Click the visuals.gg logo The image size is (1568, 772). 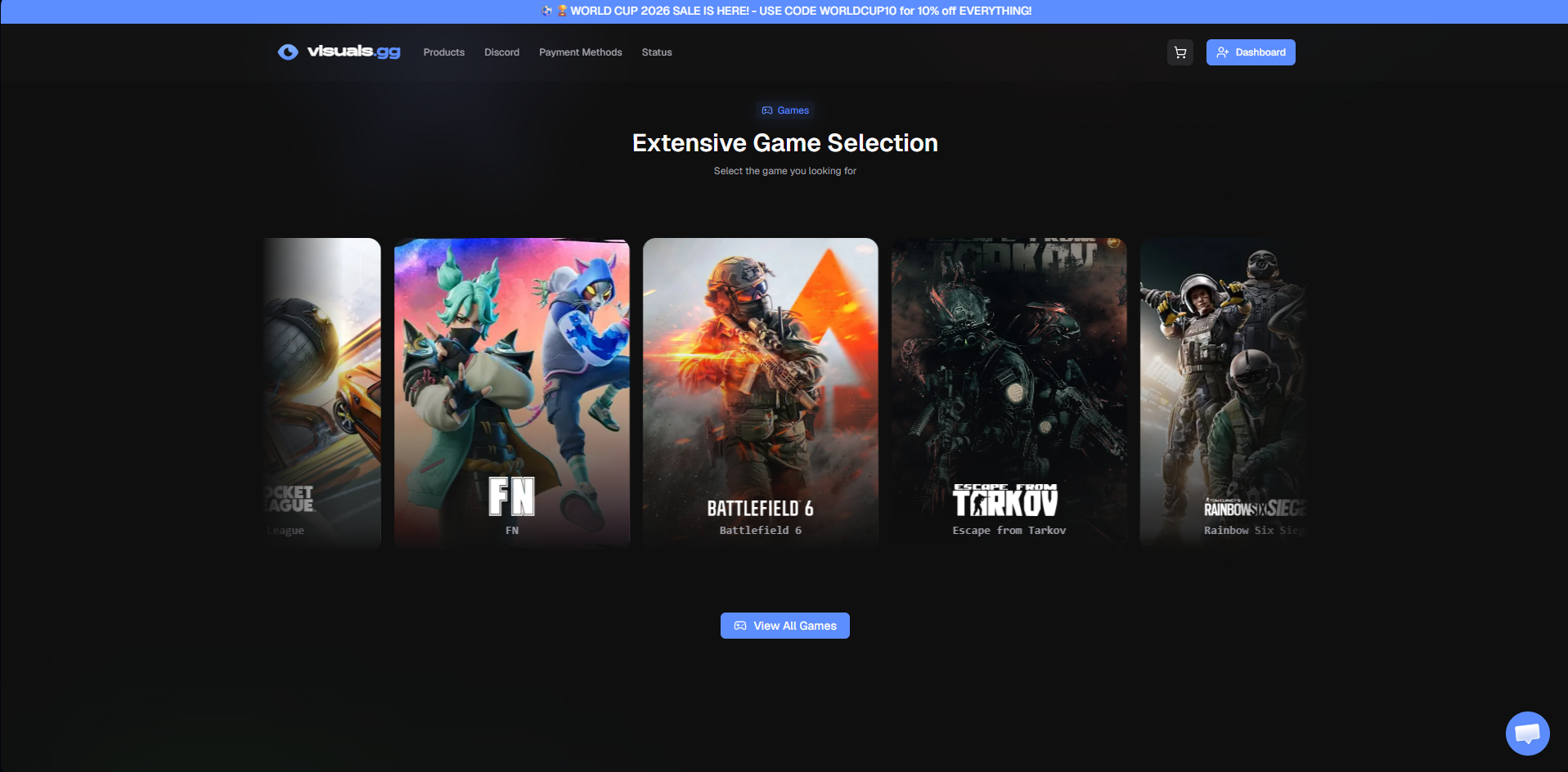coord(339,52)
